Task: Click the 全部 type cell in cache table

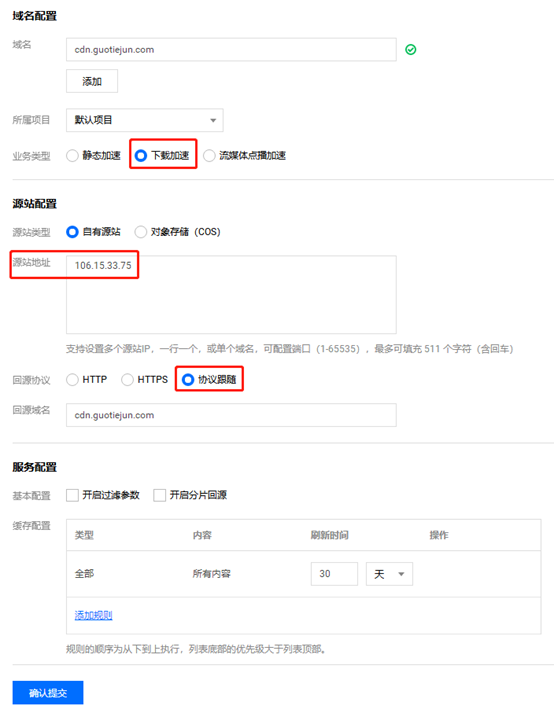Action: point(84,574)
